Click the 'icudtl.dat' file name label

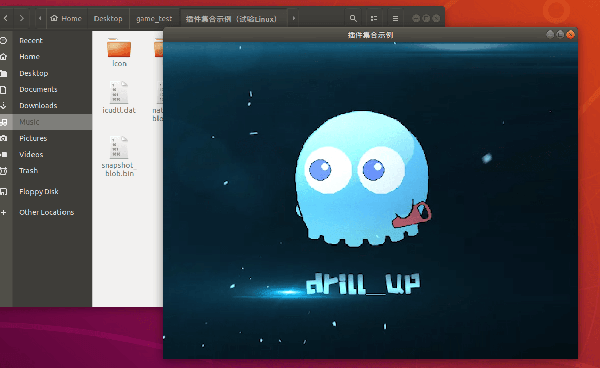[119, 110]
